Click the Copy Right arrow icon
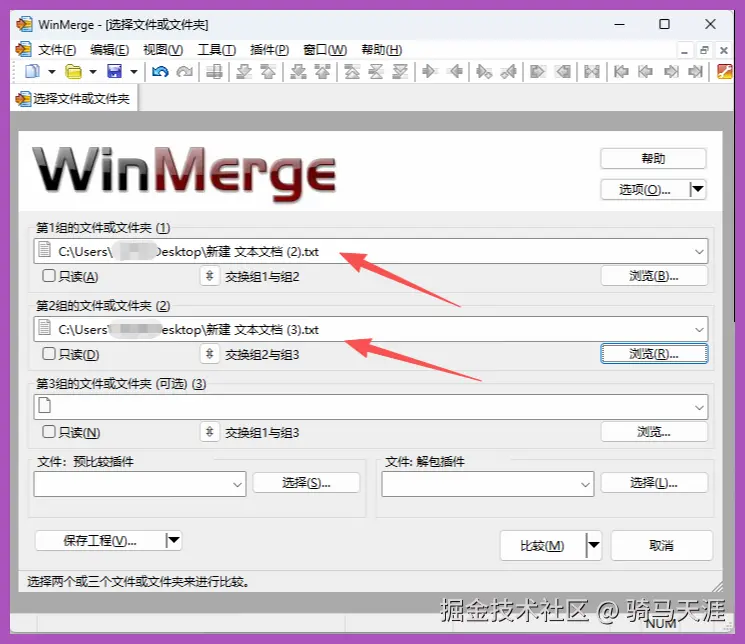Screen dimensions: 745x644 pyautogui.click(x=429, y=72)
